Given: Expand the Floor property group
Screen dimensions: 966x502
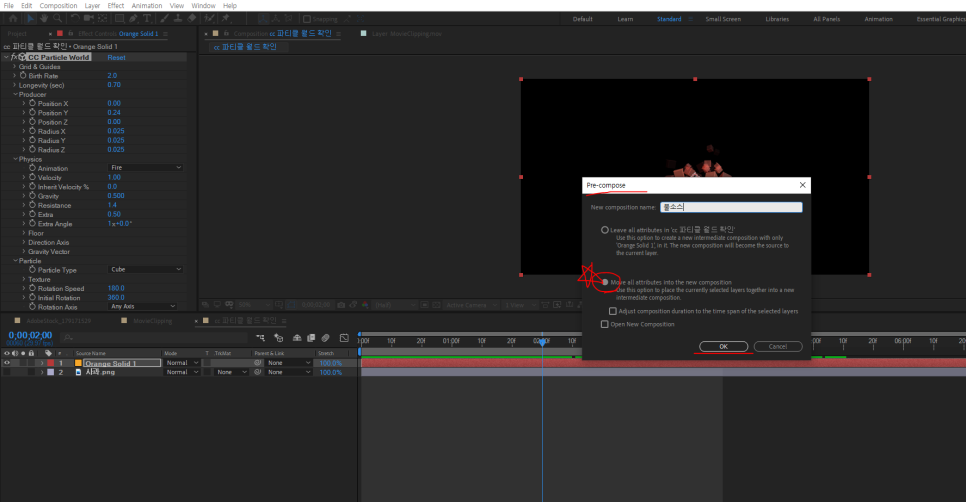Looking at the screenshot, I should coord(24,233).
